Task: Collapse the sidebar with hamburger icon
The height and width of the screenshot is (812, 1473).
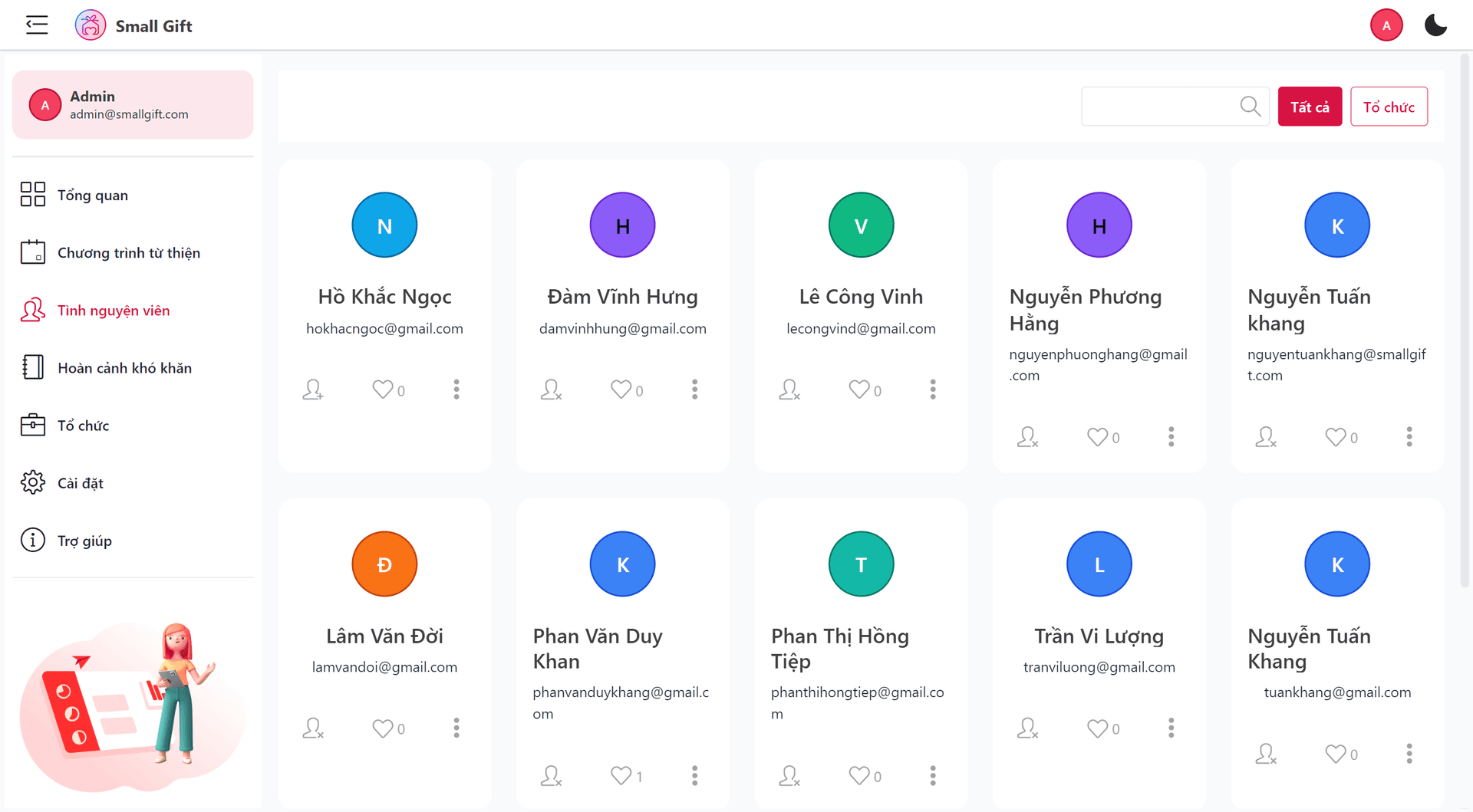Action: point(36,25)
